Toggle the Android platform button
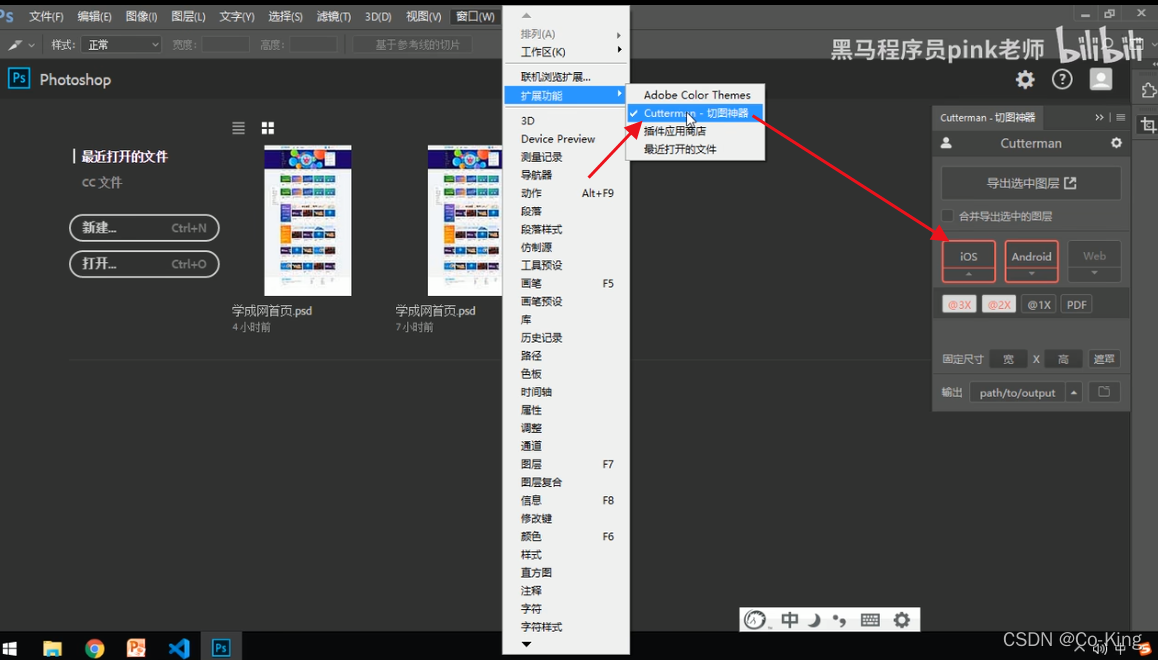 [1031, 256]
